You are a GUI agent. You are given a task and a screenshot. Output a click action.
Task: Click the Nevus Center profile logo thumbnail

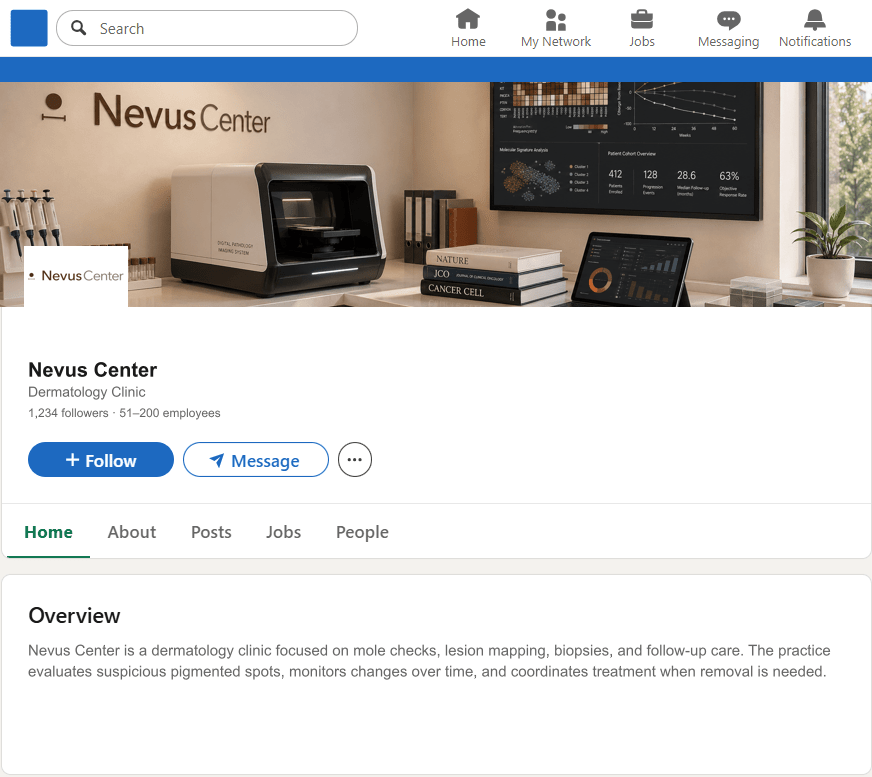(75, 275)
